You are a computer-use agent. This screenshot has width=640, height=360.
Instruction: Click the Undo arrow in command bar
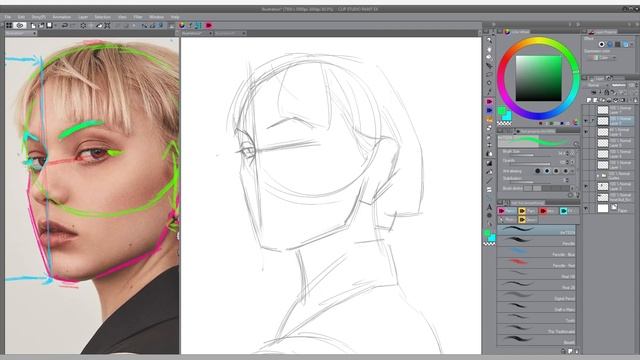click(x=64, y=25)
